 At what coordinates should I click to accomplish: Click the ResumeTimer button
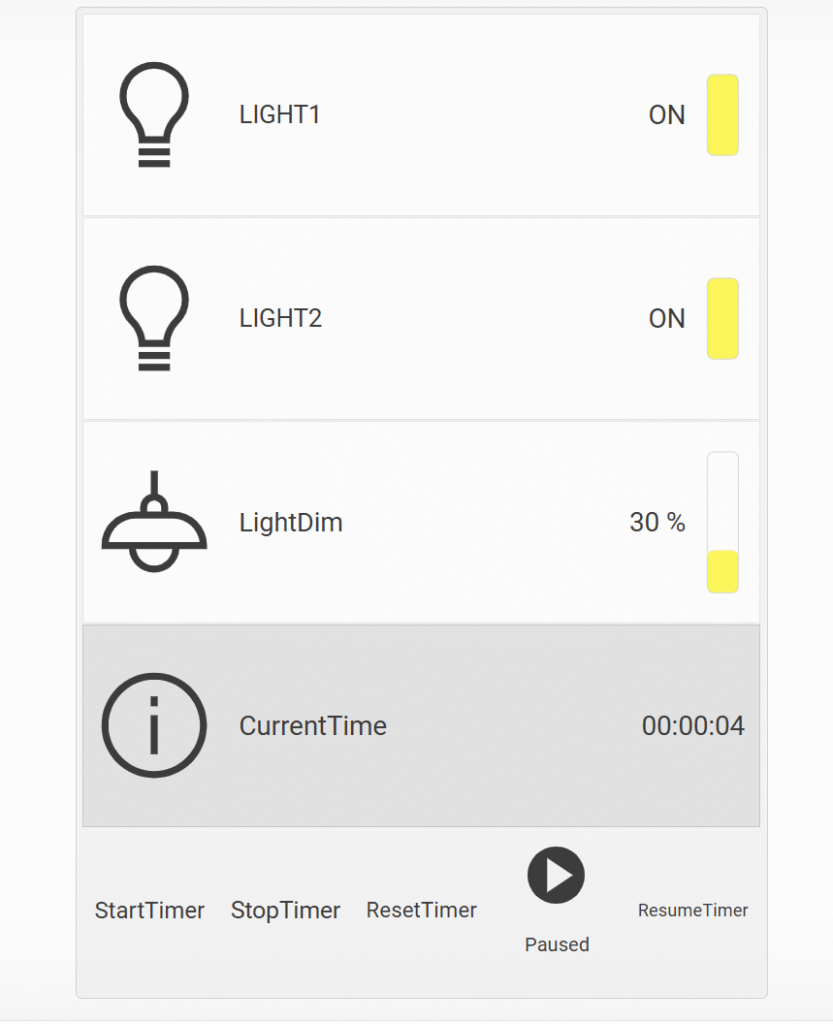coord(693,910)
